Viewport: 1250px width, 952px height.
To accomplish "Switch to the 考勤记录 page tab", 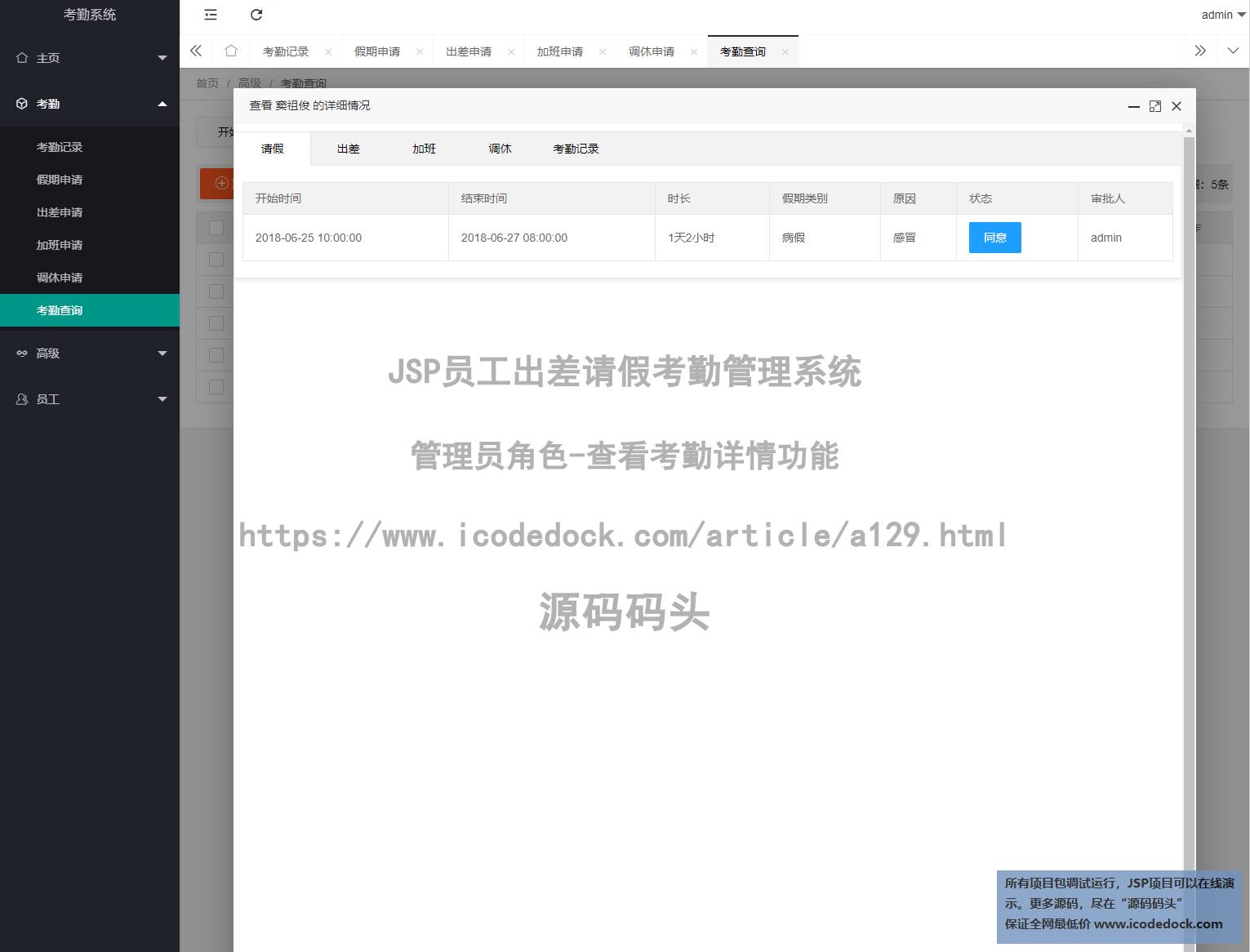I will click(286, 51).
